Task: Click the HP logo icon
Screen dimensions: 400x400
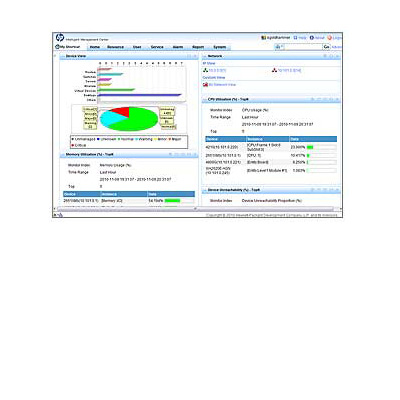Action: click(x=60, y=37)
